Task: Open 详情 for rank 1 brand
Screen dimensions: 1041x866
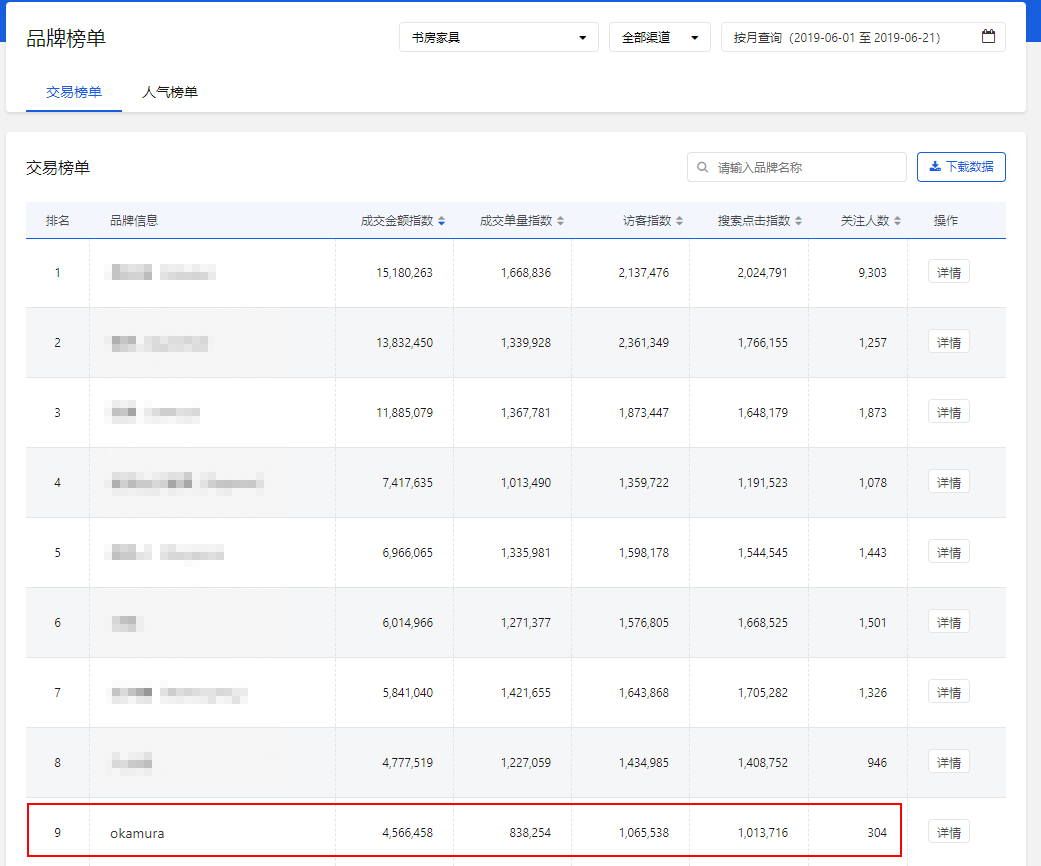Action: tap(948, 272)
